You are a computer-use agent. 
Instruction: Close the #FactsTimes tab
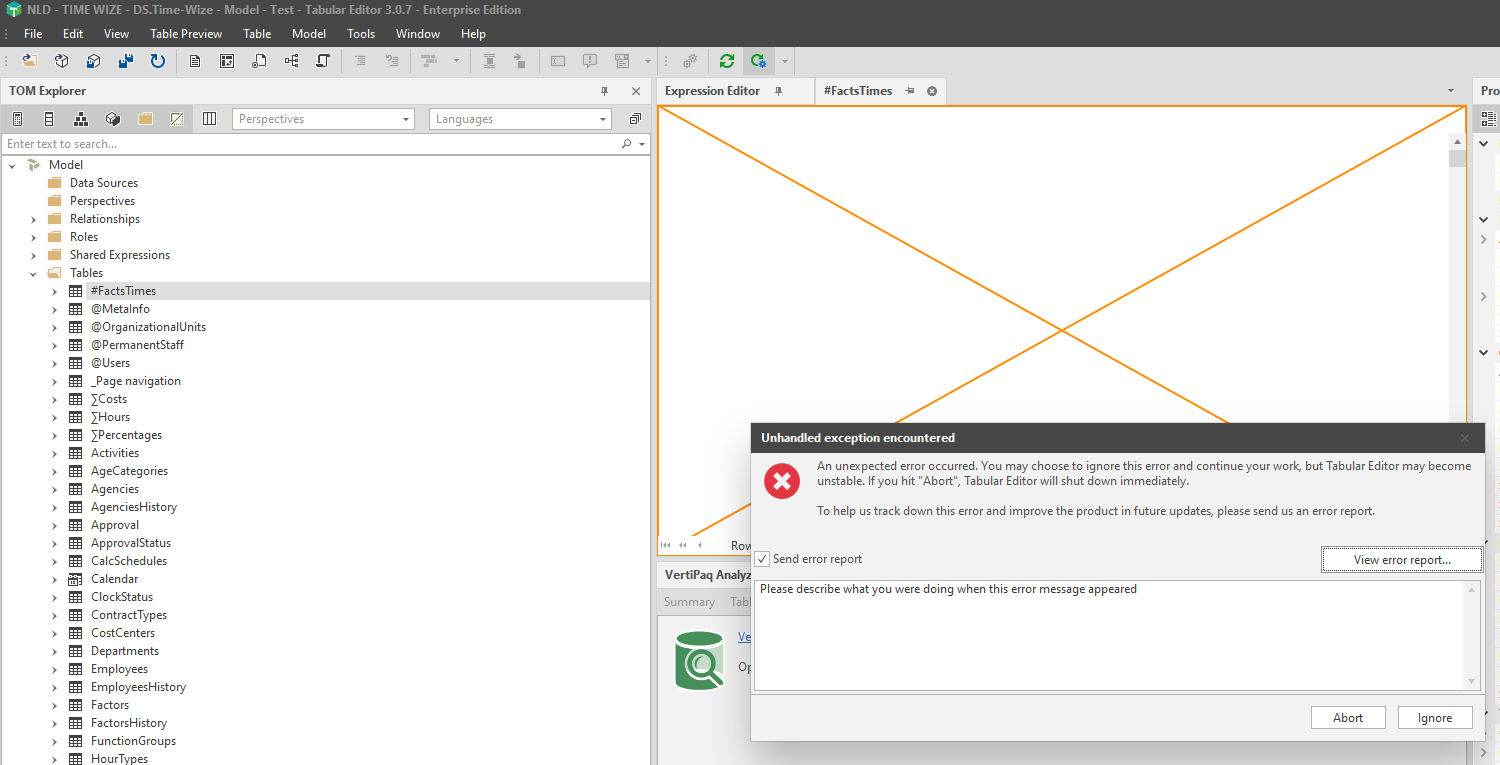932,91
